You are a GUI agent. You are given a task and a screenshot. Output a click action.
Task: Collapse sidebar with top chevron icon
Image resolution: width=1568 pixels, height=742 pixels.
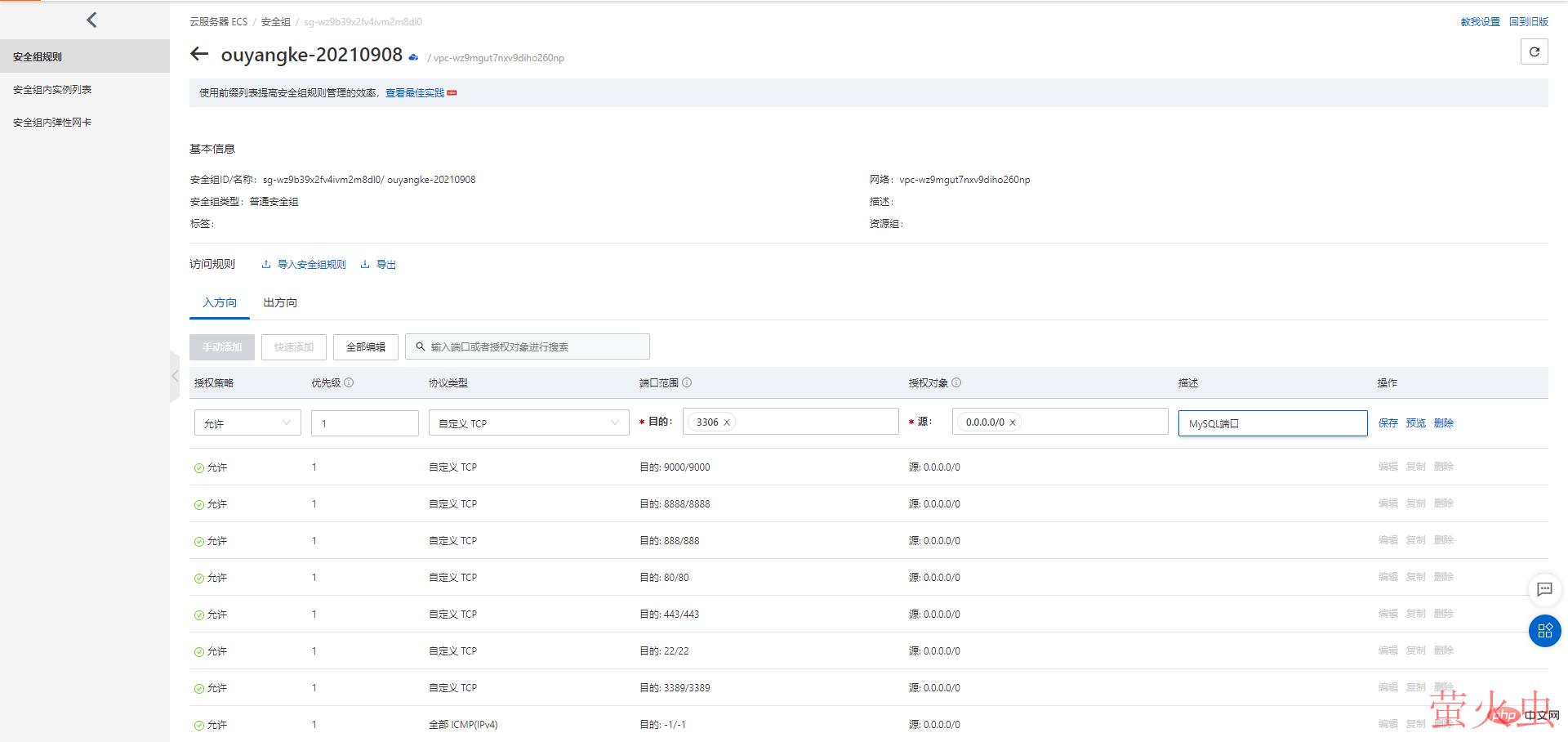tap(91, 20)
